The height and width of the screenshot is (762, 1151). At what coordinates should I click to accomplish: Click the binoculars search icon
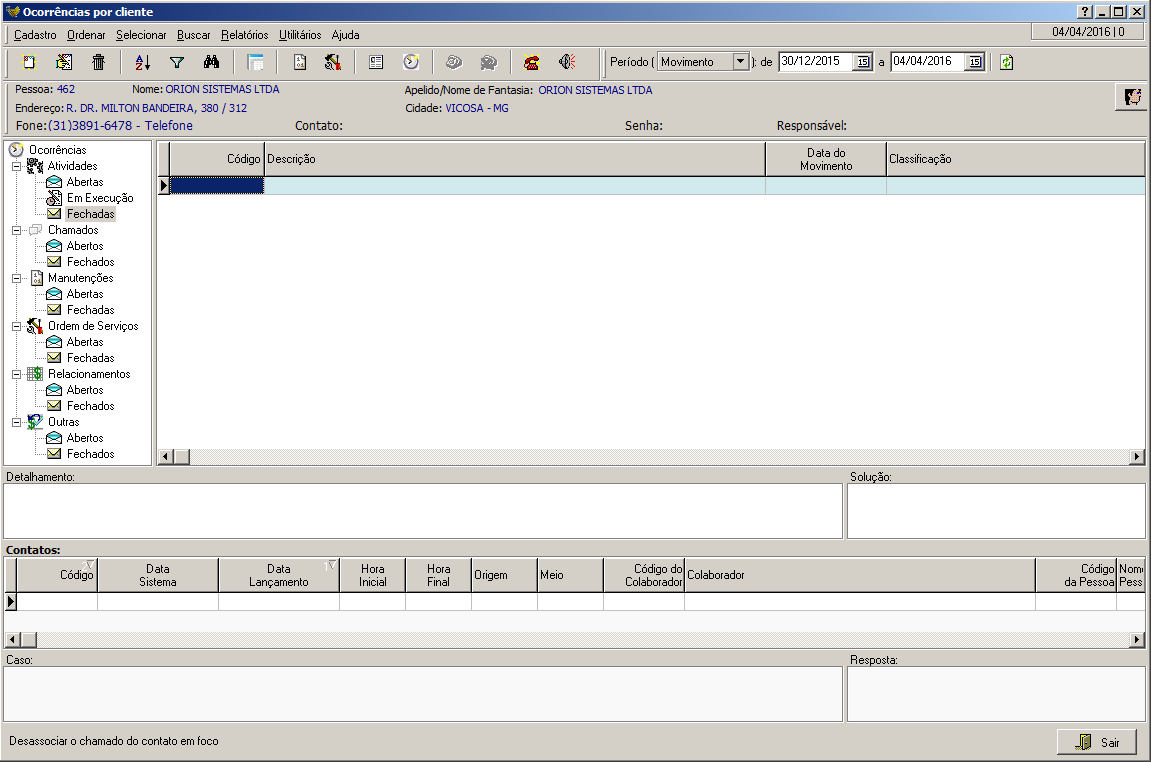pos(211,62)
